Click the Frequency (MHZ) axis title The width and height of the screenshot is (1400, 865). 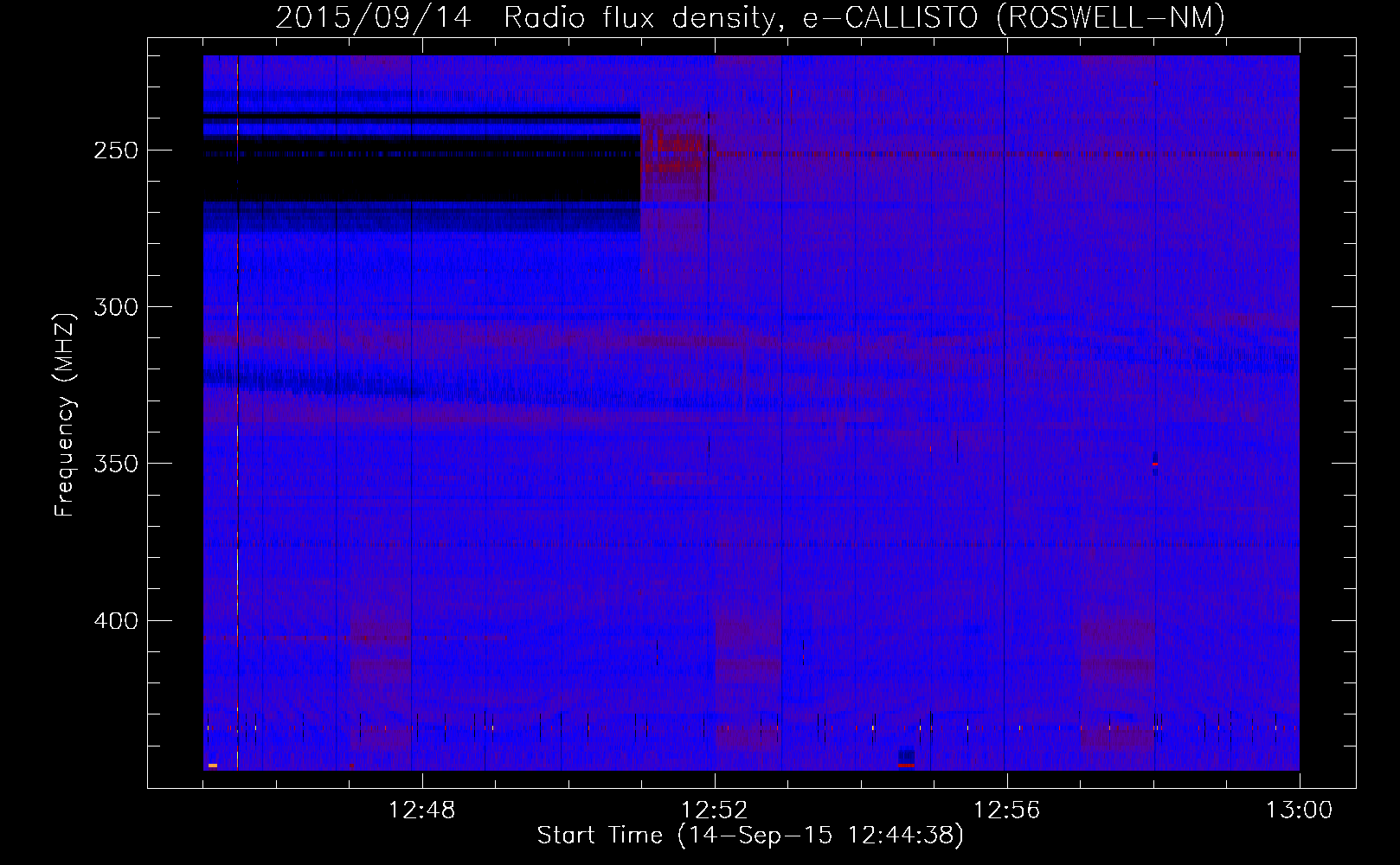click(x=65, y=414)
